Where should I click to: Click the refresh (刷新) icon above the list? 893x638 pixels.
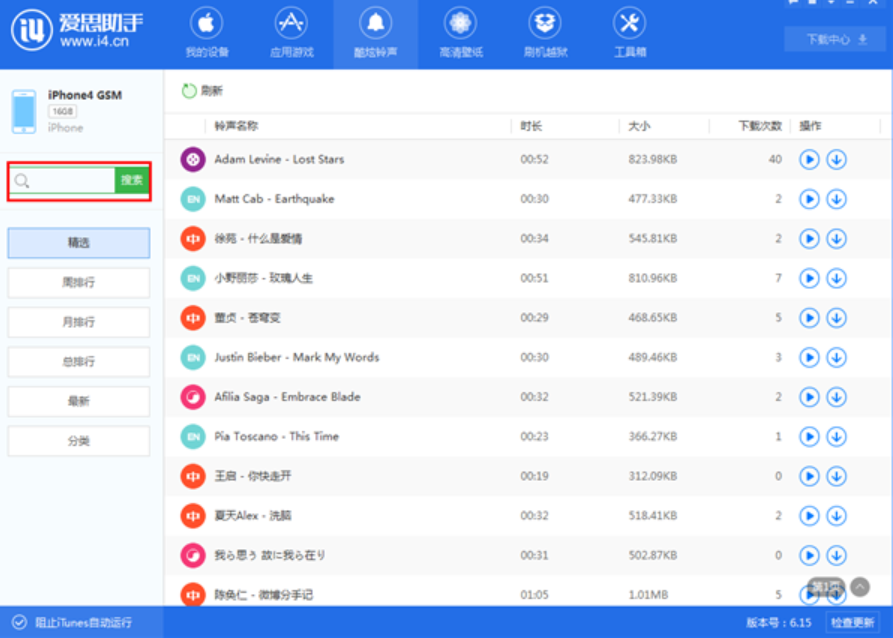[x=189, y=91]
